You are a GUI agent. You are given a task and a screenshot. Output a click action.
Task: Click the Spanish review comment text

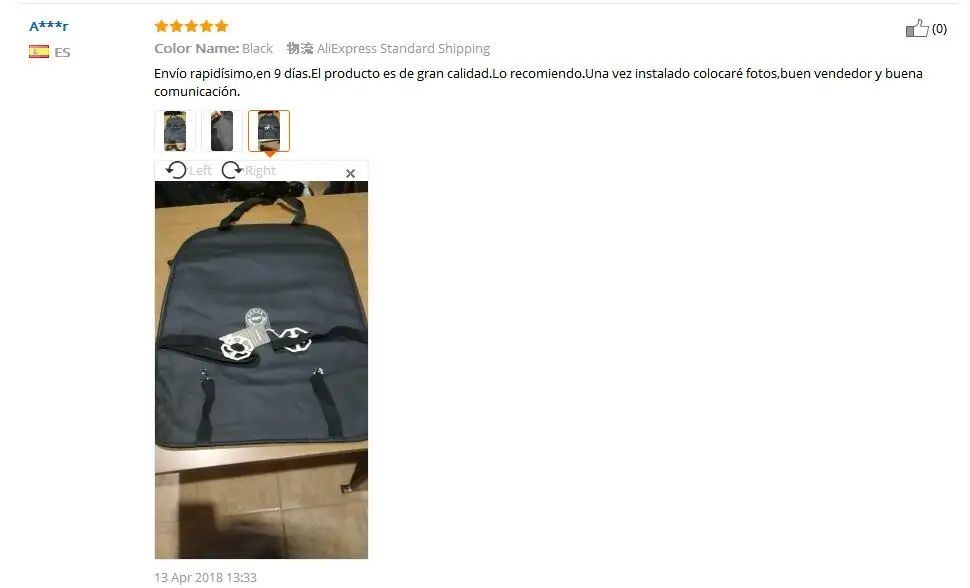[538, 82]
